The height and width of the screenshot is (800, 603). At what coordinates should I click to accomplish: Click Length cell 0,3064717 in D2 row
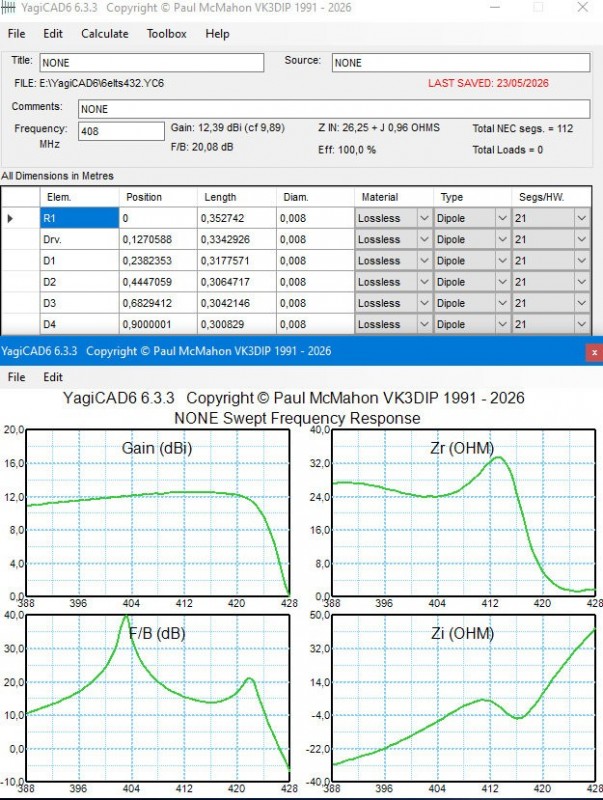[237, 282]
